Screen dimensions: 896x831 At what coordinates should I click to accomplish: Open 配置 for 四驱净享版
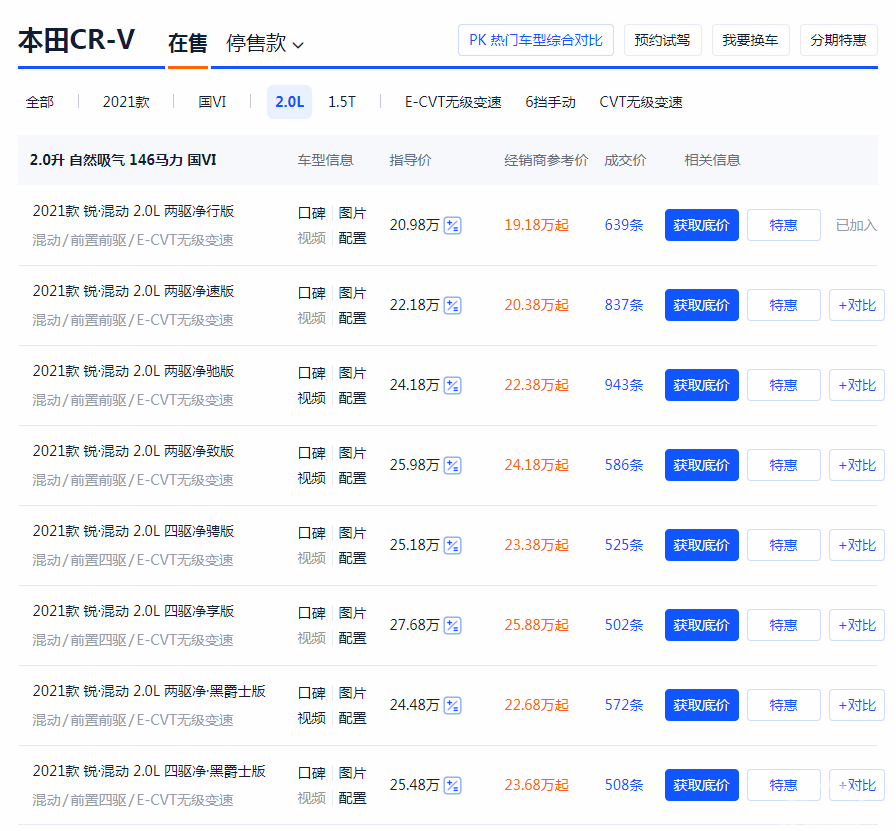(352, 638)
